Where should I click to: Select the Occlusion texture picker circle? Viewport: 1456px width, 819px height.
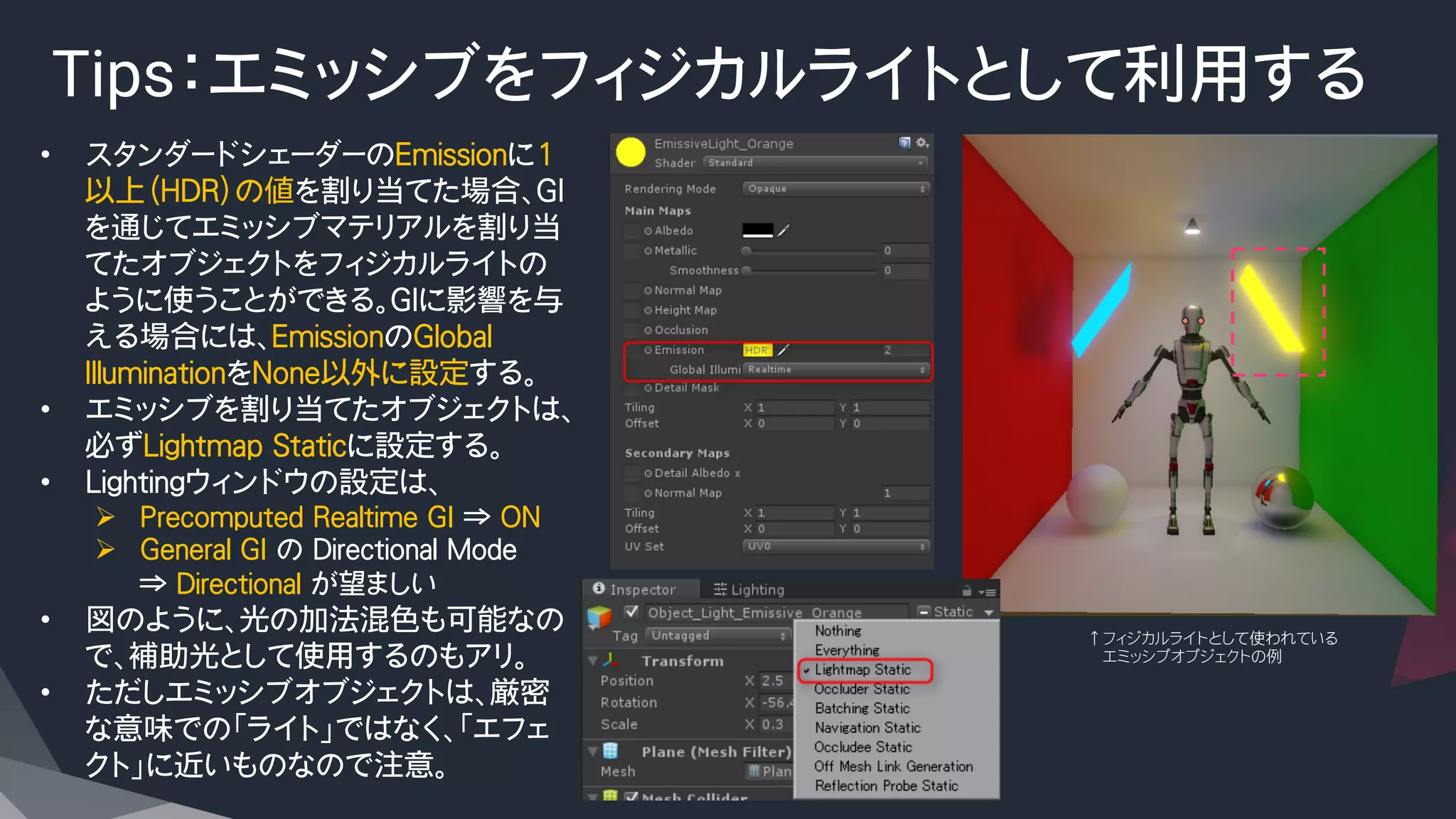tap(648, 331)
